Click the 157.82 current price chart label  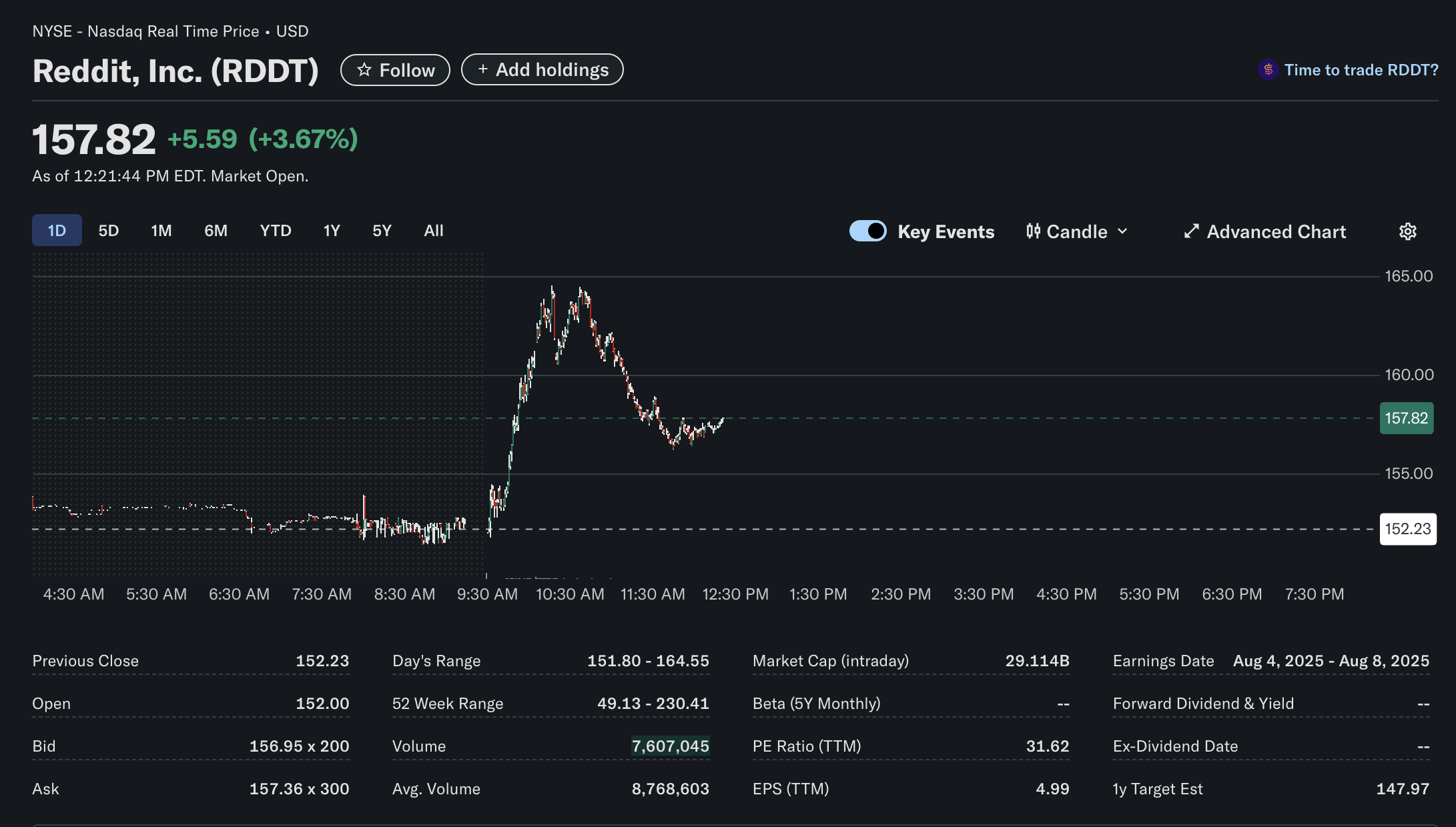tap(1406, 418)
